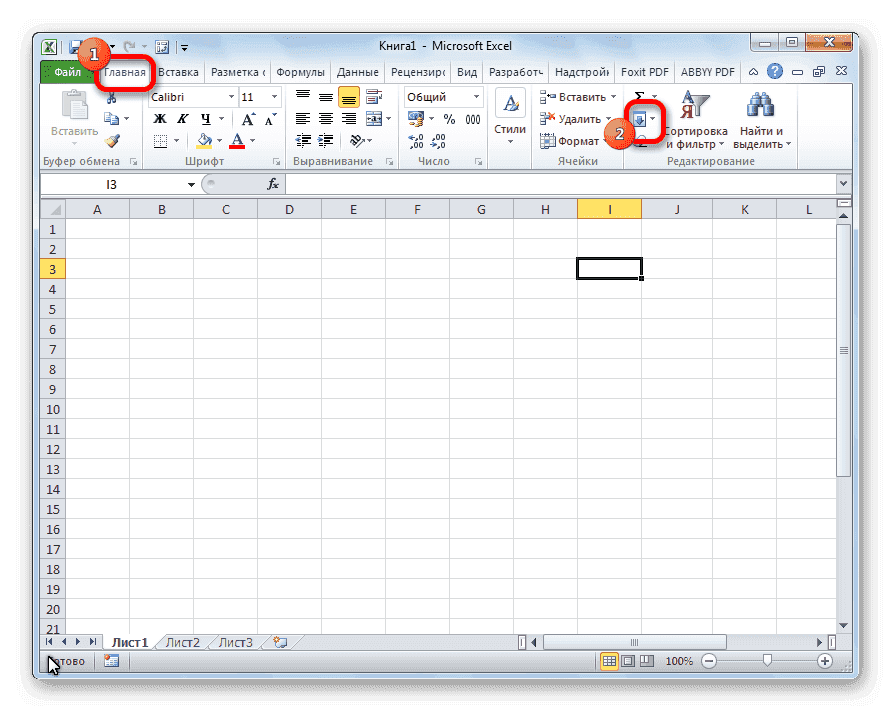Click zoom in on the zoom slider
892x712 pixels.
[825, 661]
